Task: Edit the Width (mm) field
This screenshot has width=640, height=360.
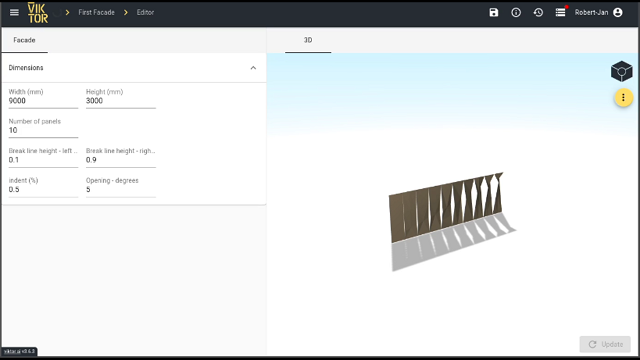Action: [43, 101]
